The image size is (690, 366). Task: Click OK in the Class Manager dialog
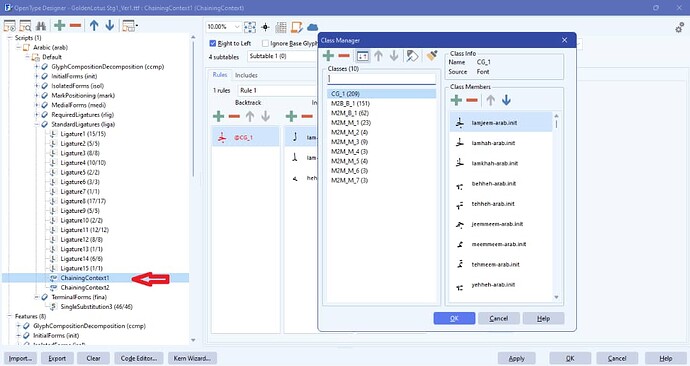point(454,318)
